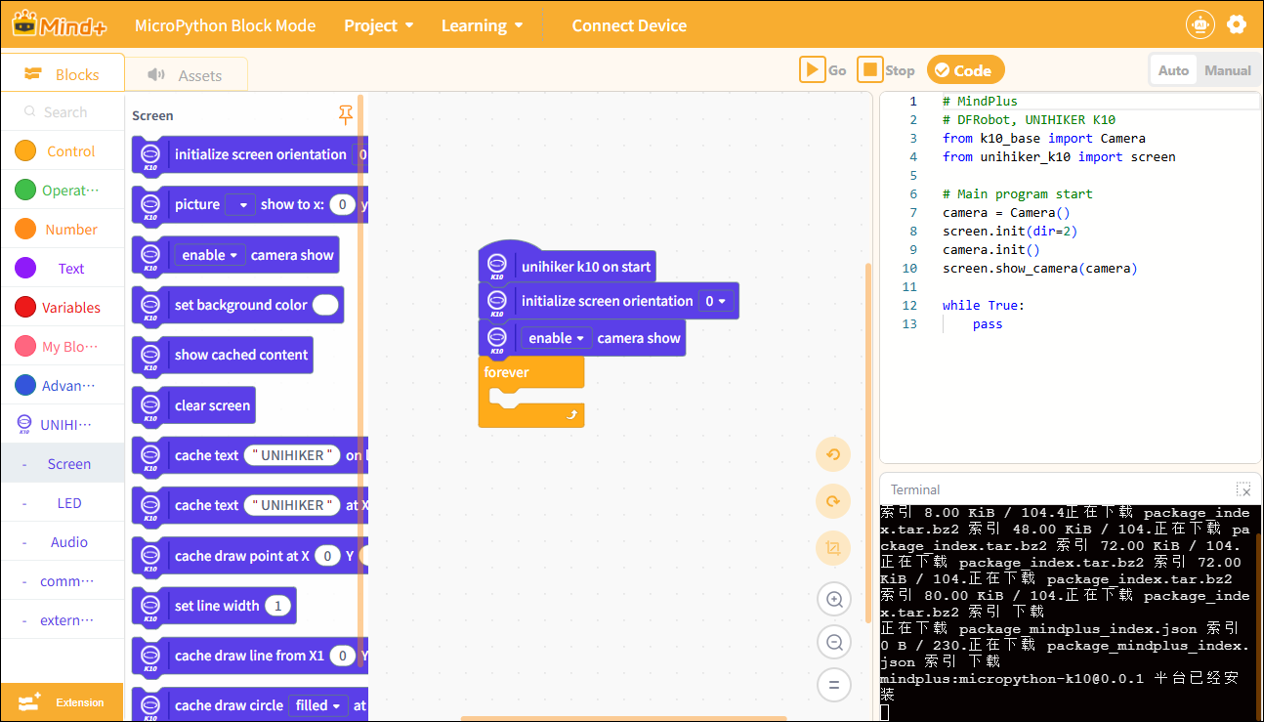Open the Learning dropdown menu
This screenshot has width=1265, height=723.
point(482,26)
